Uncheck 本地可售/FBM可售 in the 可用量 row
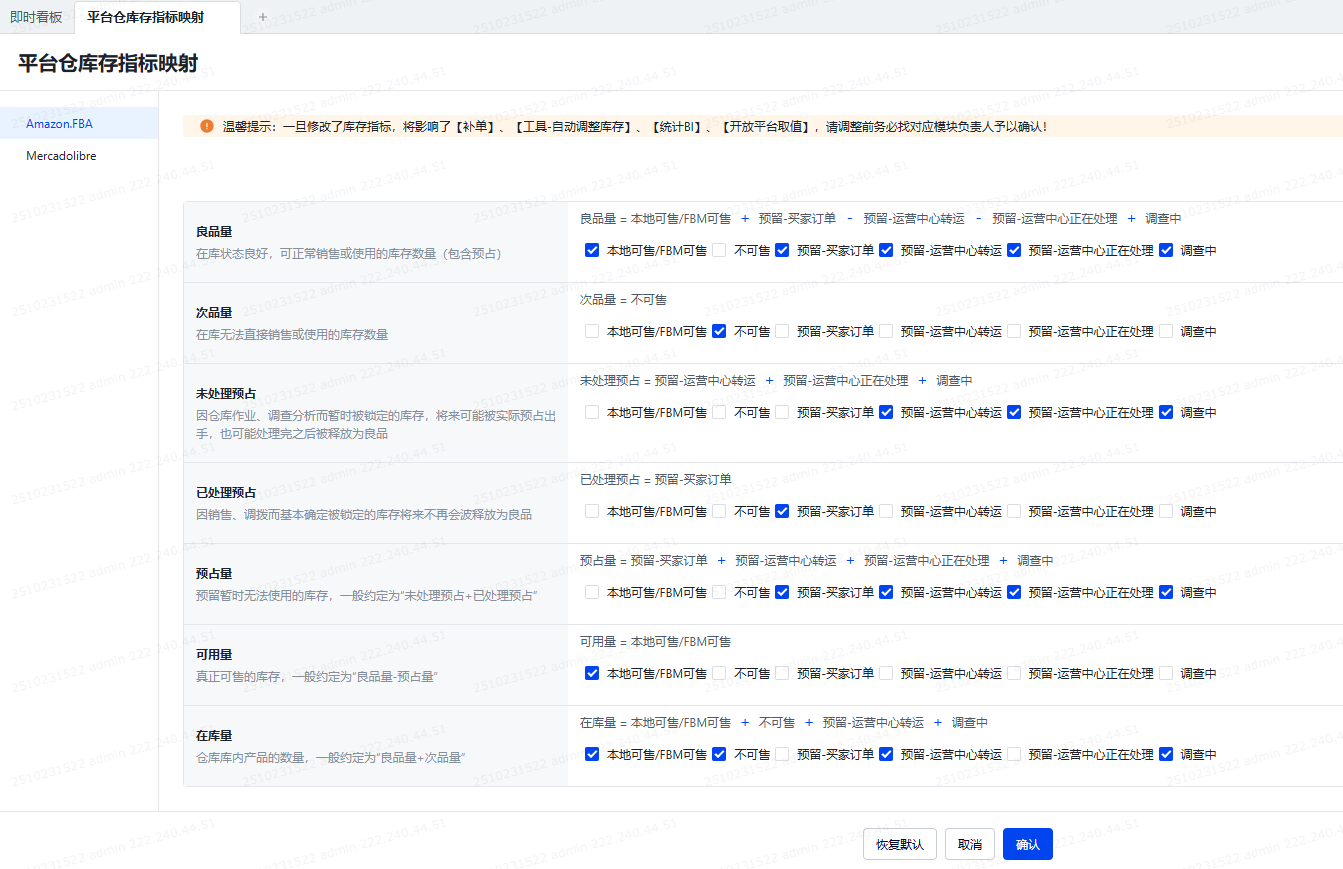Viewport: 1343px width, 869px height. pos(592,673)
